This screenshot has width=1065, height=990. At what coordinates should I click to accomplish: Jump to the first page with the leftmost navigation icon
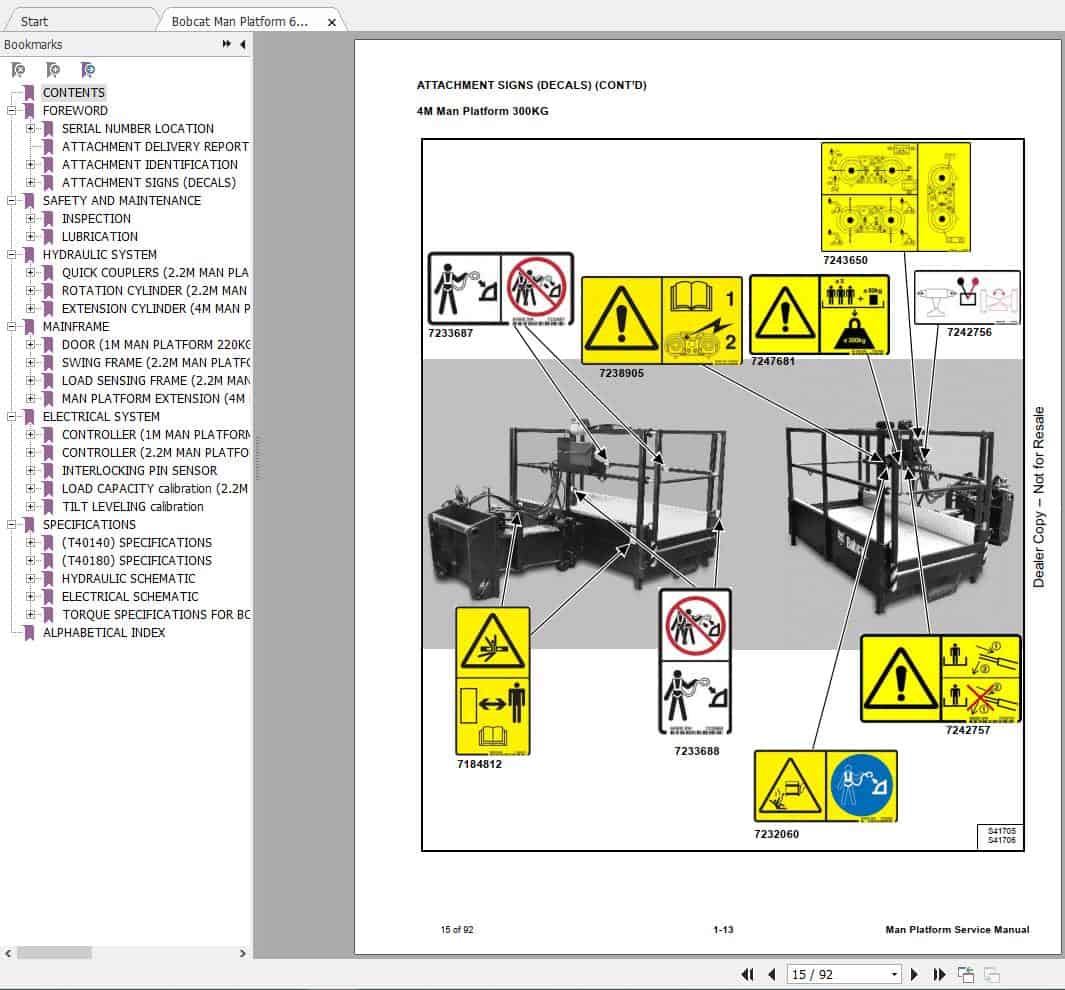coord(747,974)
